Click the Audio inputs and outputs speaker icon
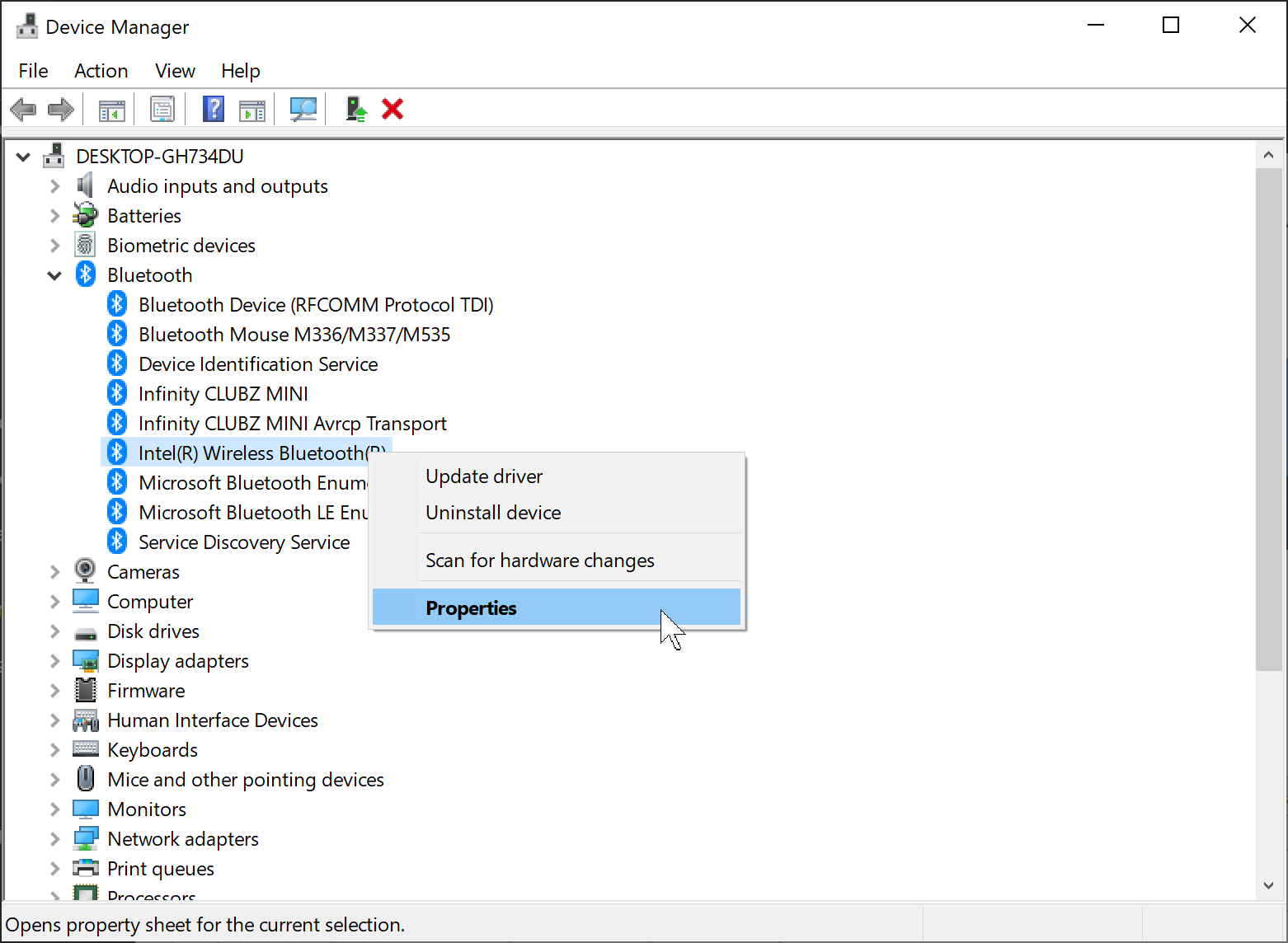The image size is (1288, 943). click(x=85, y=185)
